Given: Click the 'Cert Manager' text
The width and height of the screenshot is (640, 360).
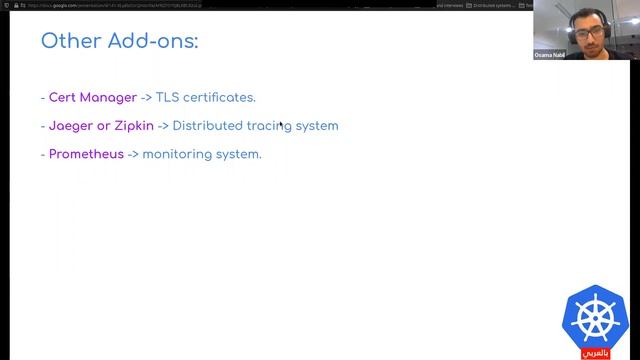Looking at the screenshot, I should (x=93, y=98).
